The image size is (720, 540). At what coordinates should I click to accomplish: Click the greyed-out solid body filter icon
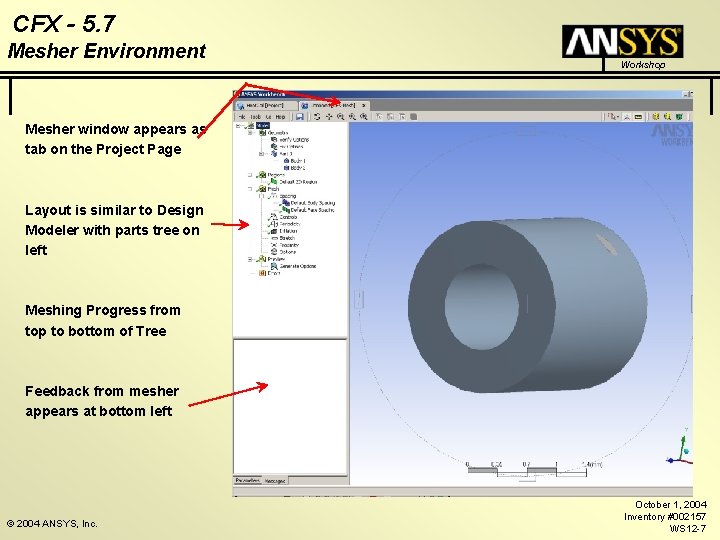[413, 117]
